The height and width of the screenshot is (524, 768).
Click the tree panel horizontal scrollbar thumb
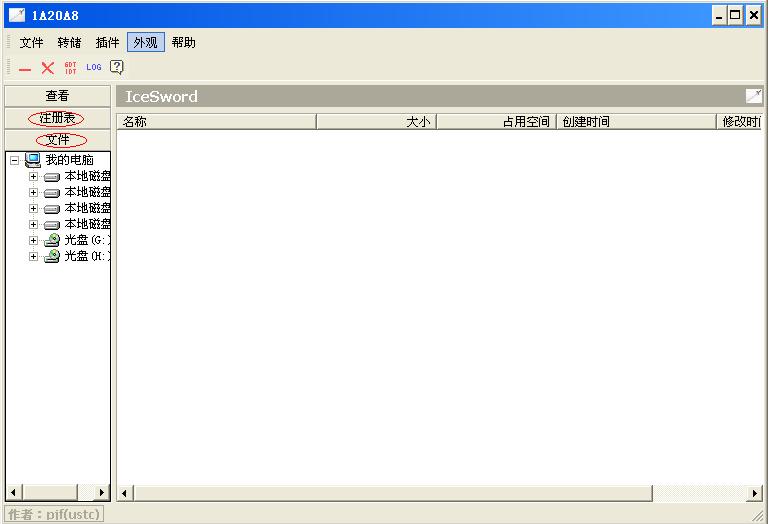[x=49, y=492]
